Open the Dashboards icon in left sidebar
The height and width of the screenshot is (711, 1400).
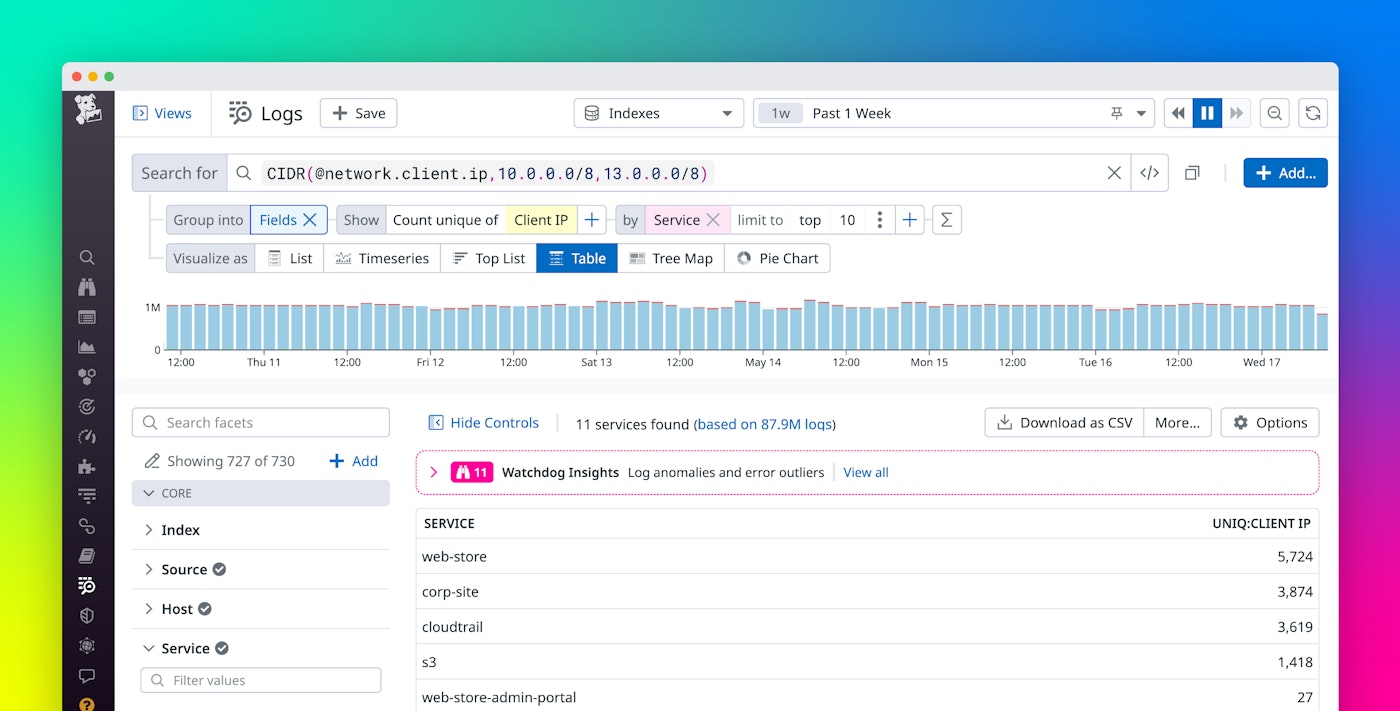pos(87,317)
